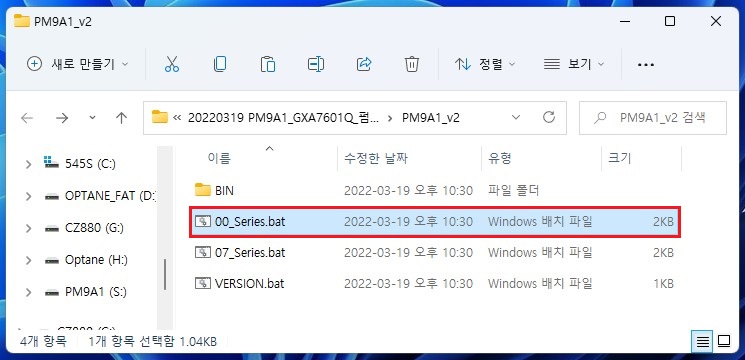Viewport: 745px width, 360px height.
Task: Open the 보기 (View) dropdown
Action: click(x=574, y=64)
